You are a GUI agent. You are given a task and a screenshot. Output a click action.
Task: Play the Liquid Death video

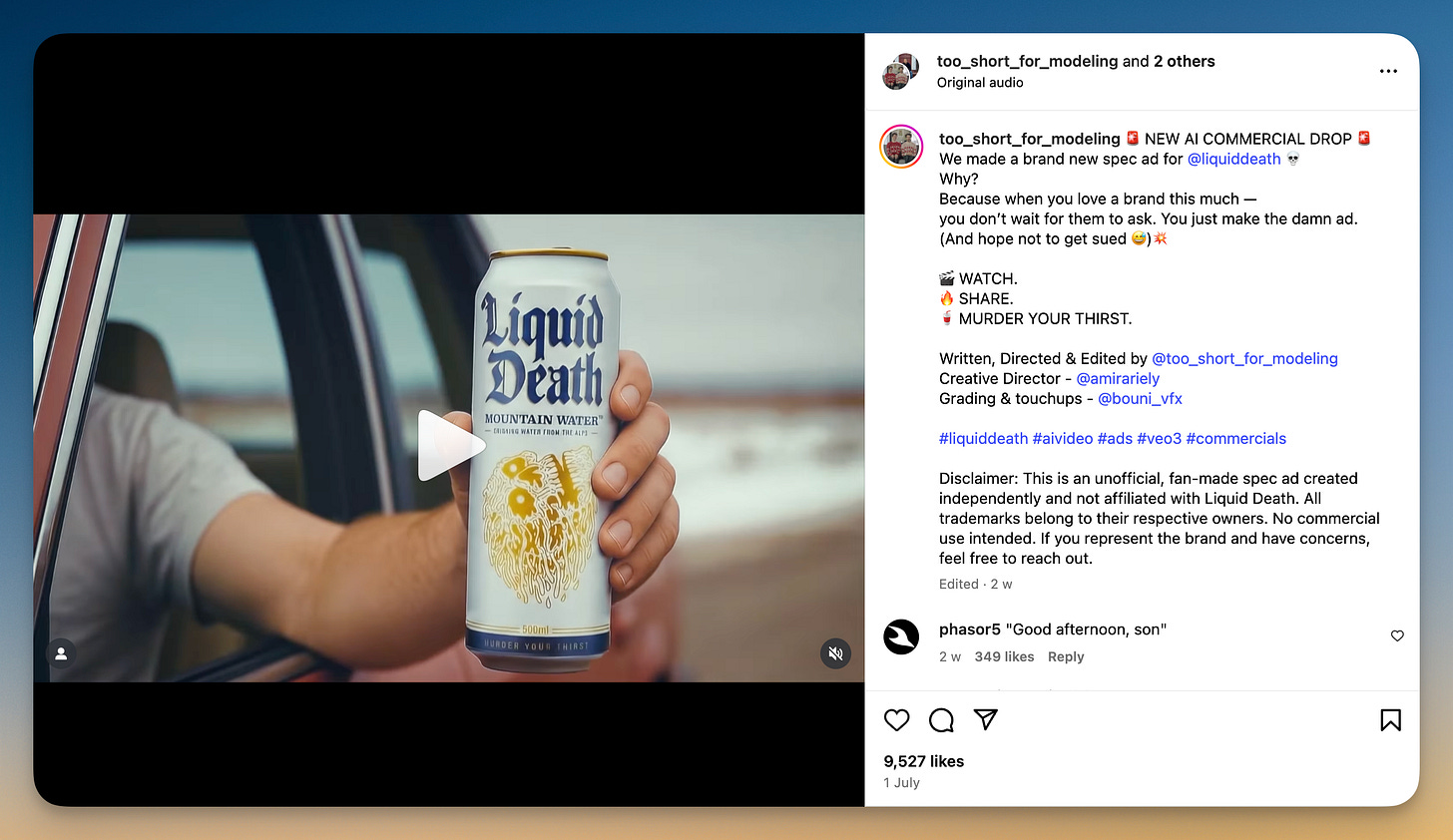[x=451, y=446]
